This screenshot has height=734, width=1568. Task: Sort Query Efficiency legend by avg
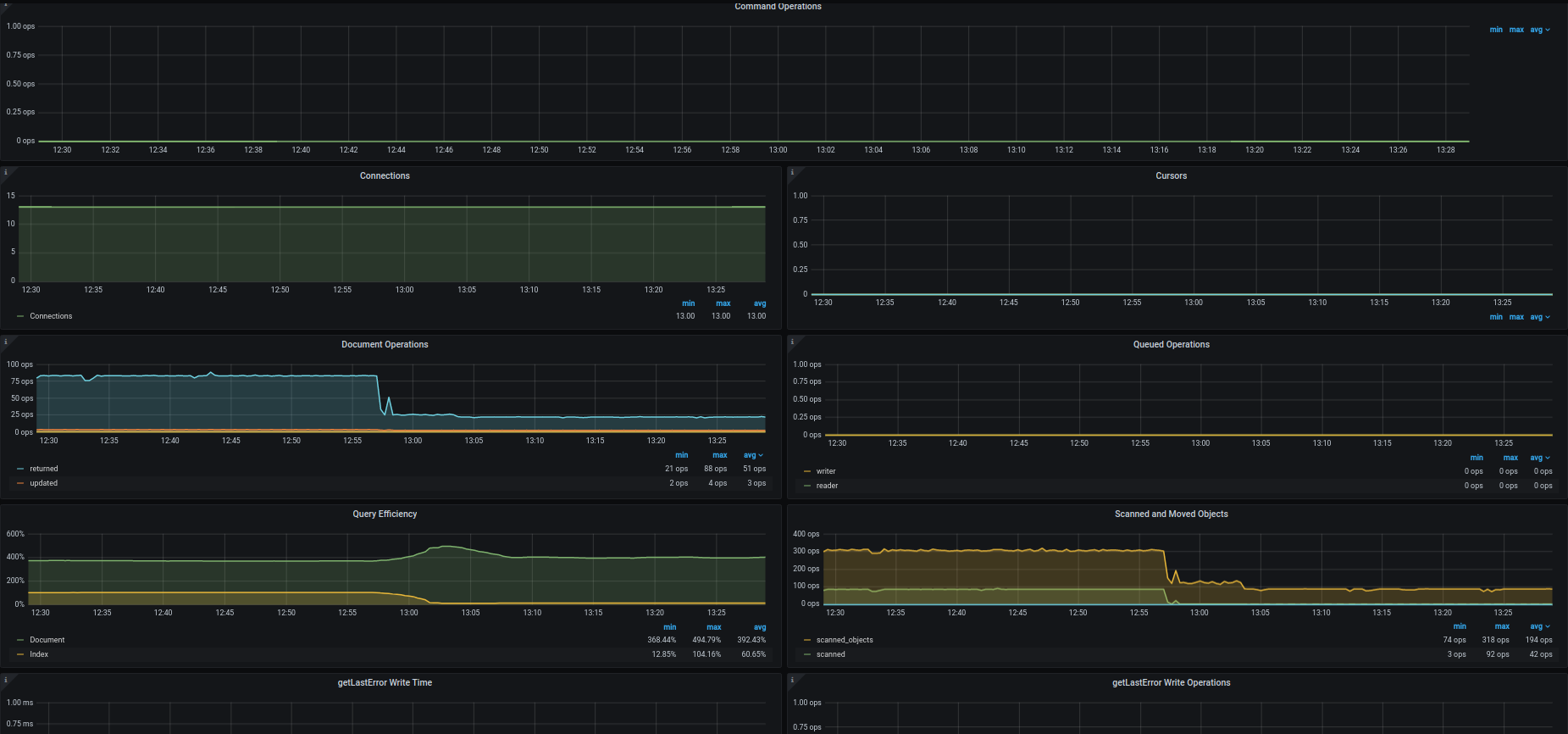point(760,627)
